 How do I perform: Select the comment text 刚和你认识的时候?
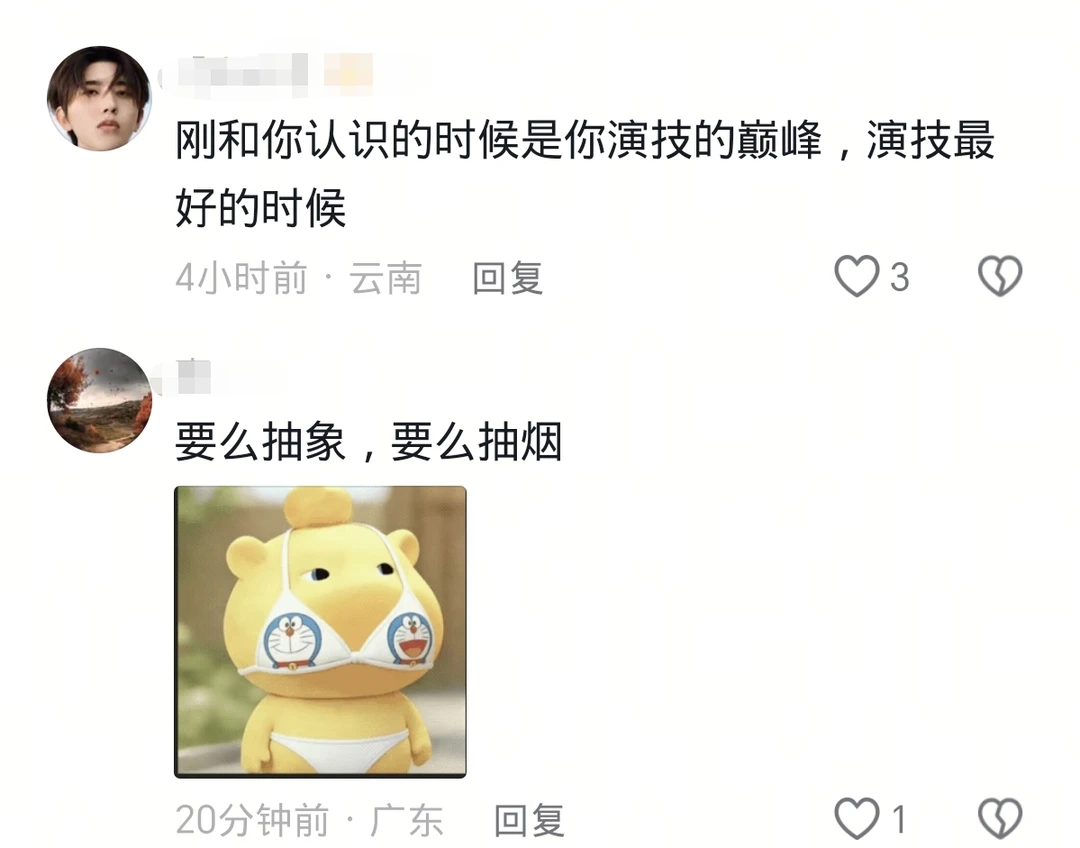pyautogui.click(x=346, y=141)
